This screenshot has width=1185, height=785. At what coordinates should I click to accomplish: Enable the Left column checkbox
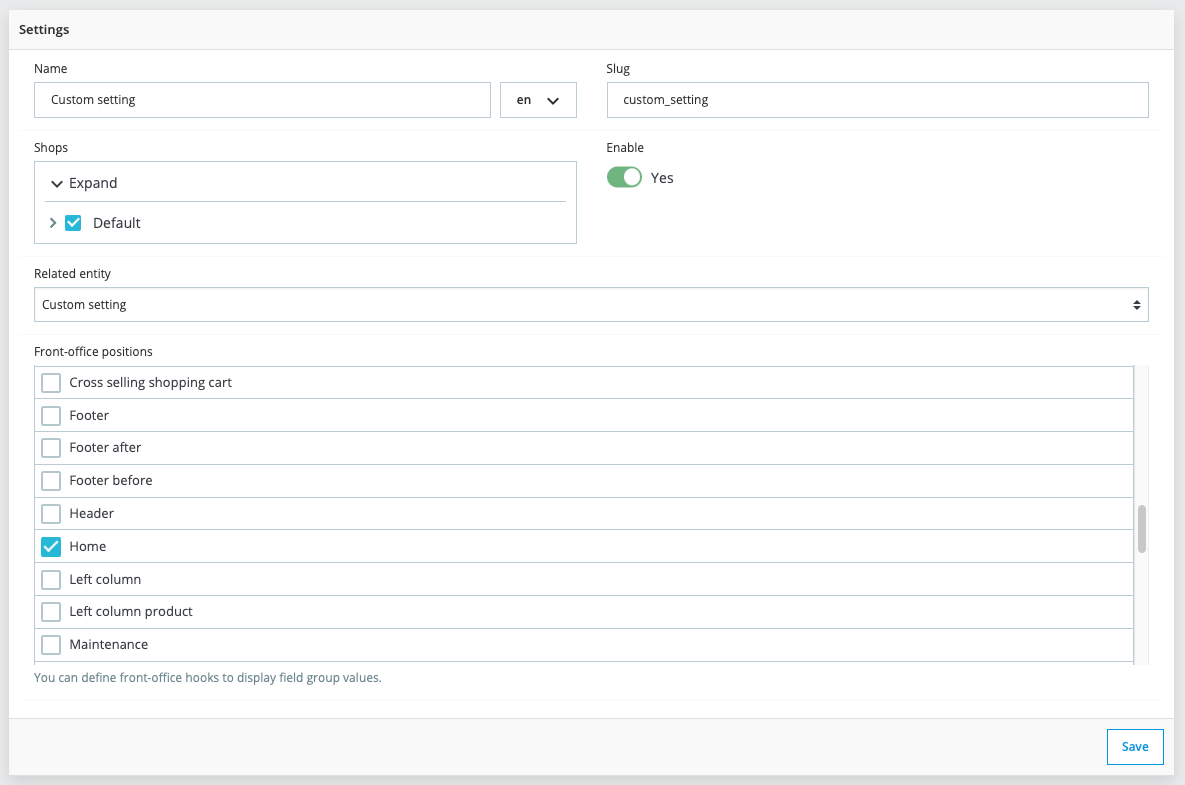51,580
